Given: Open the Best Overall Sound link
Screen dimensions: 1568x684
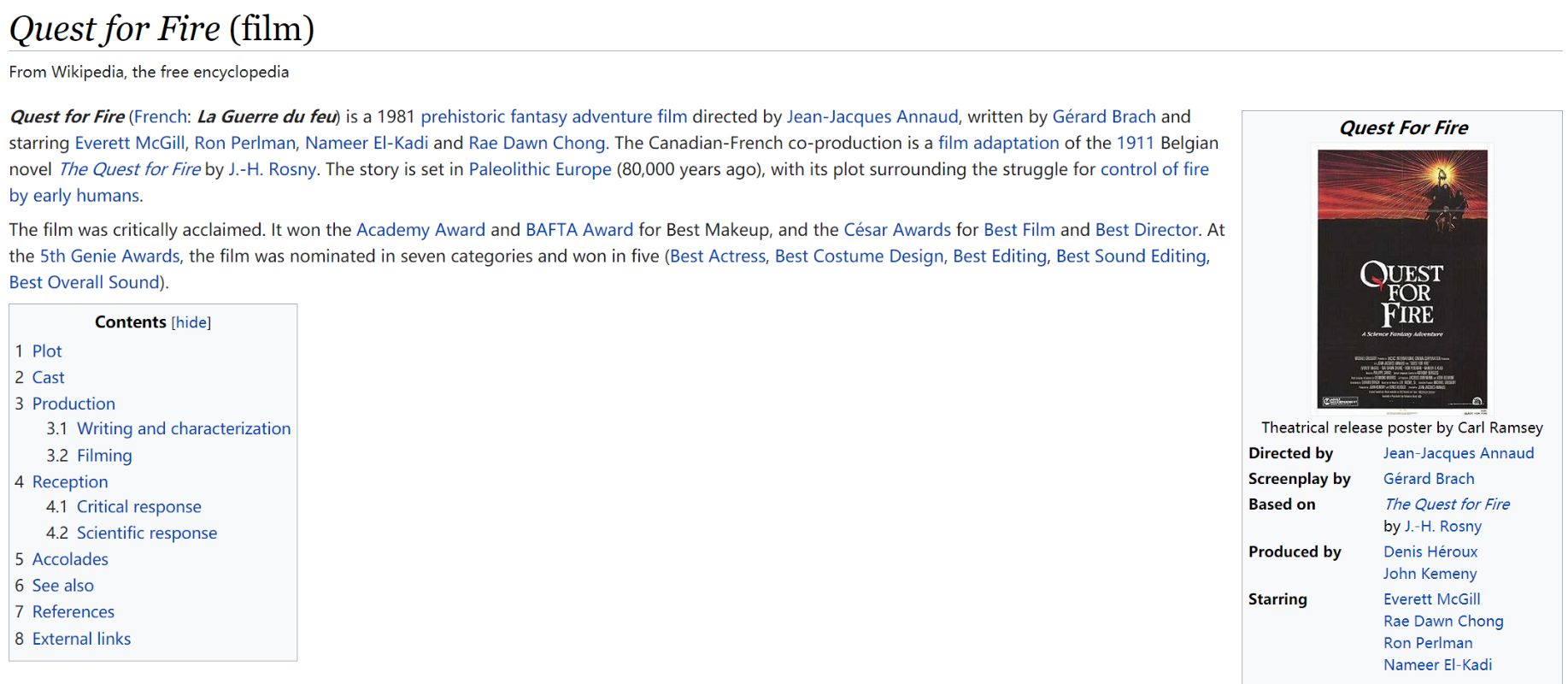Looking at the screenshot, I should [84, 282].
